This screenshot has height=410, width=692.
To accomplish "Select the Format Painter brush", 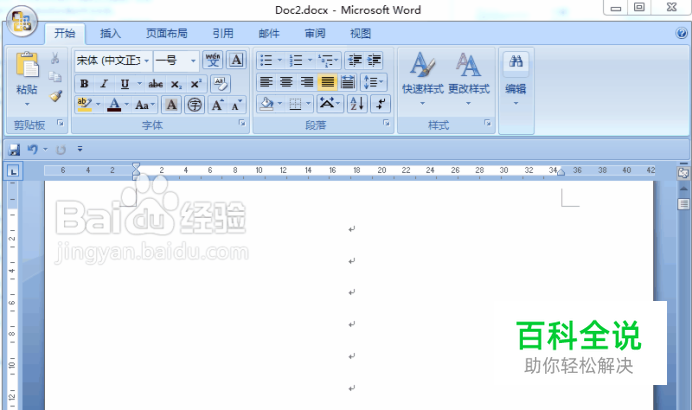I will coord(55,96).
